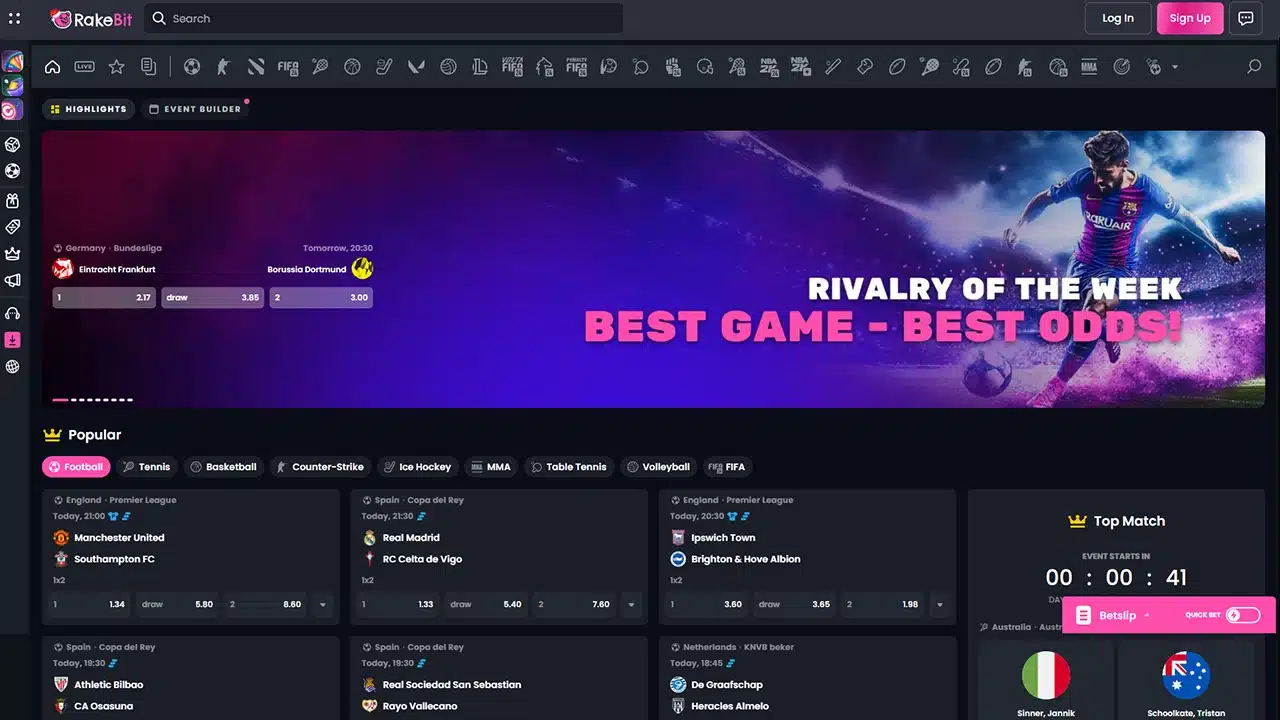Open the Athletic Bilbao match title
This screenshot has height=720, width=1280.
[109, 685]
